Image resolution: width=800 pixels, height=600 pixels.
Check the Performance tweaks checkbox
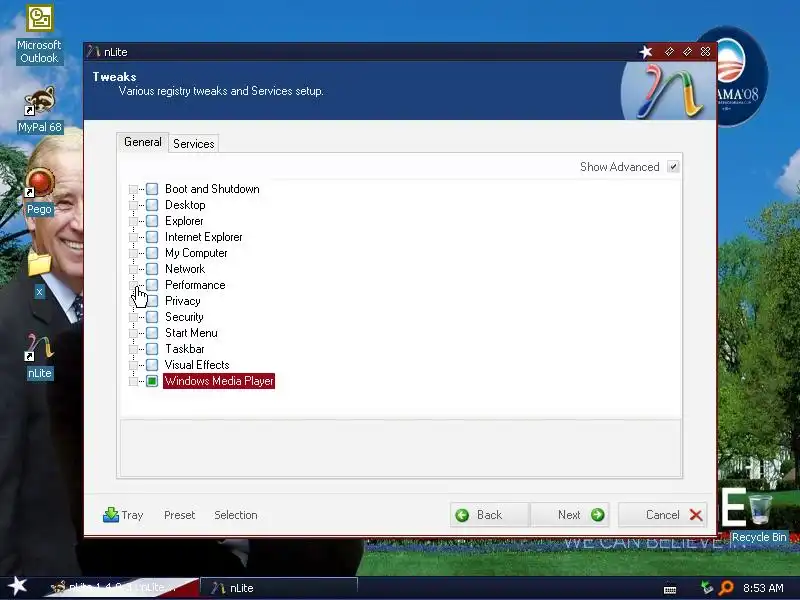pos(152,285)
